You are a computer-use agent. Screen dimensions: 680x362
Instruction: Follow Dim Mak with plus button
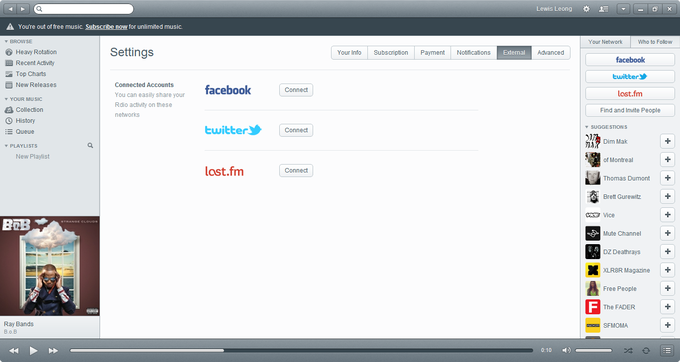tap(667, 141)
